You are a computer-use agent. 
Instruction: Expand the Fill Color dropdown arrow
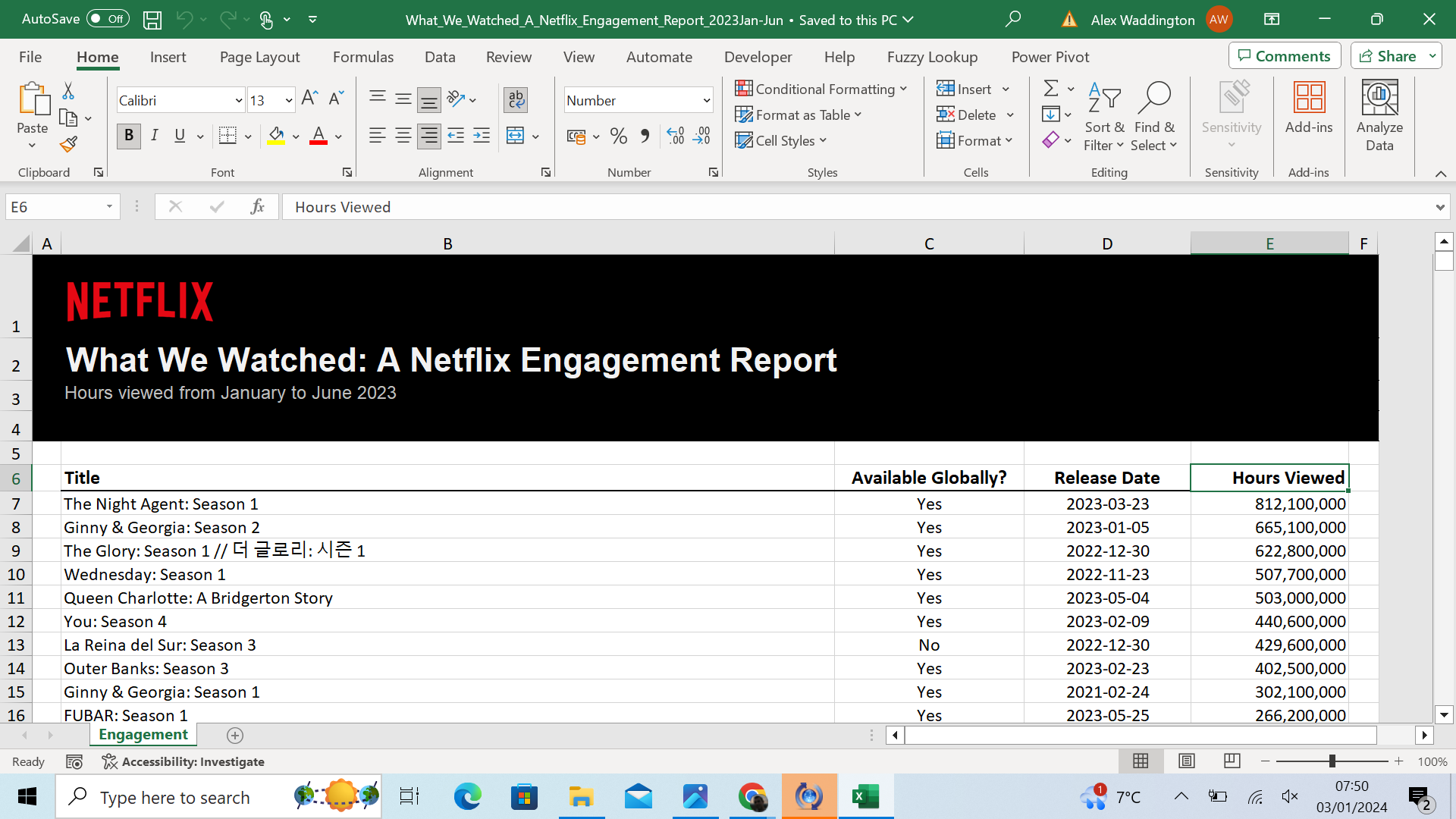[296, 136]
